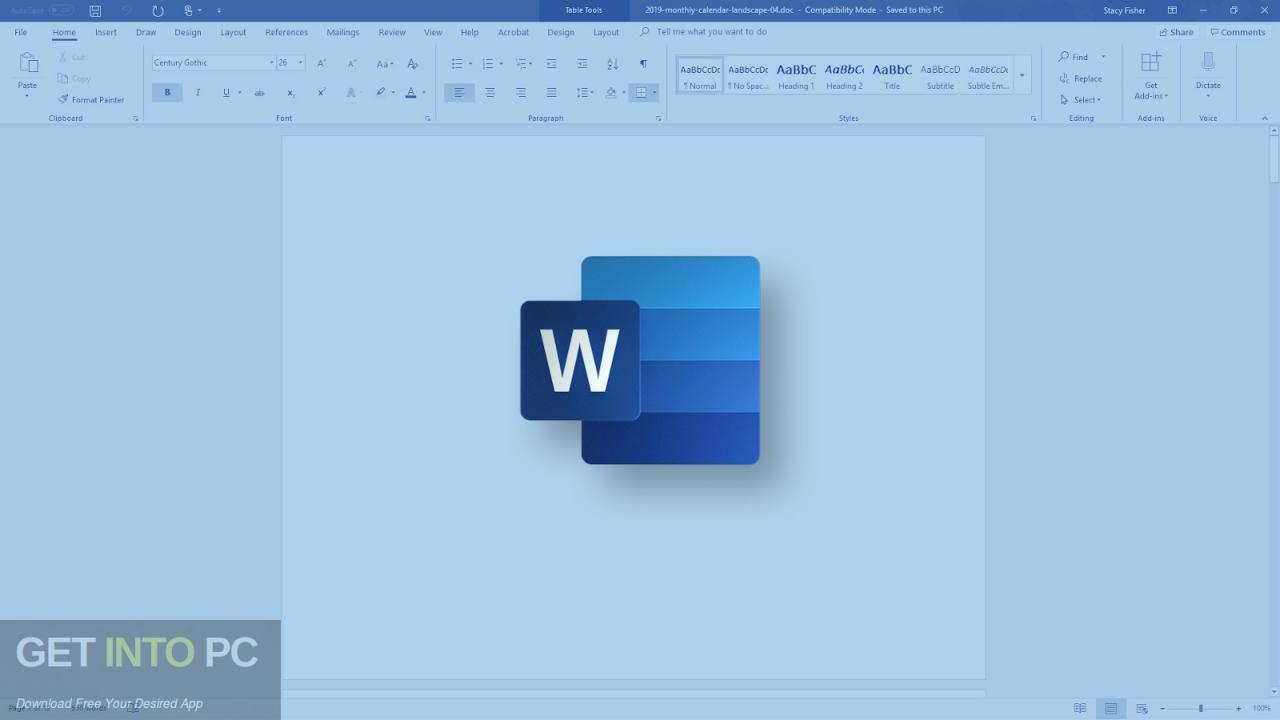This screenshot has height=720, width=1280.
Task: Switch to the References tab
Action: pos(286,32)
